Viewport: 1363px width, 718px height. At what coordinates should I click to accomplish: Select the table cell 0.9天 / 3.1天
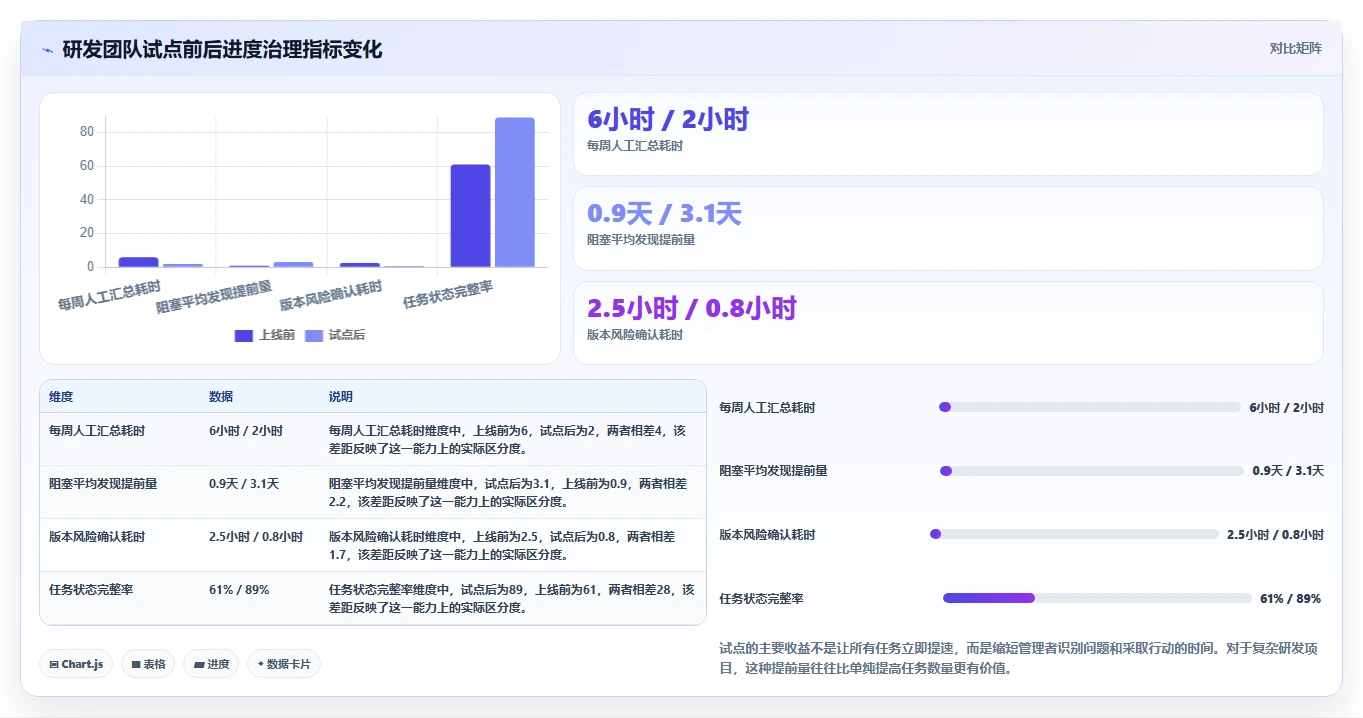[x=244, y=484]
